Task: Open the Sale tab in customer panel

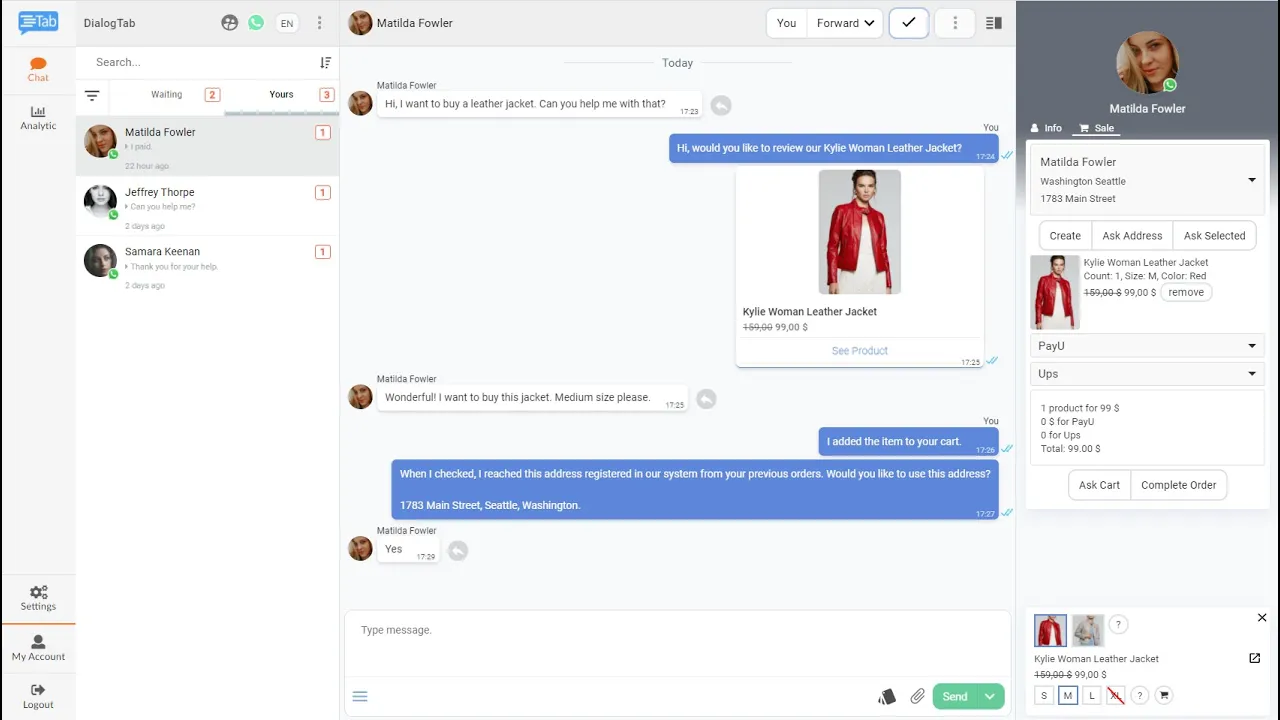Action: click(1097, 128)
